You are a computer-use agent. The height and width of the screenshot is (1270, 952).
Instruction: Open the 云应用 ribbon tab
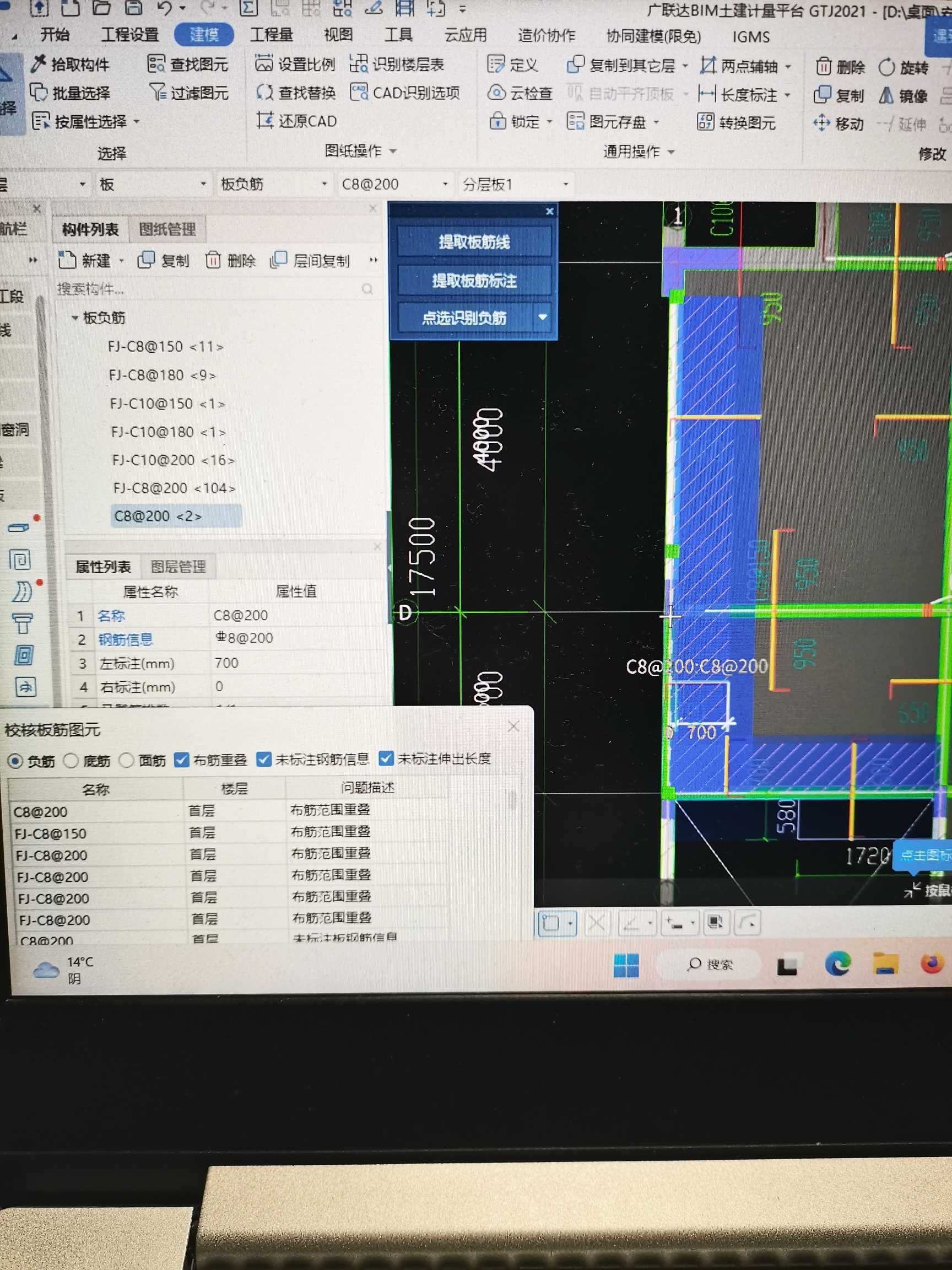466,35
